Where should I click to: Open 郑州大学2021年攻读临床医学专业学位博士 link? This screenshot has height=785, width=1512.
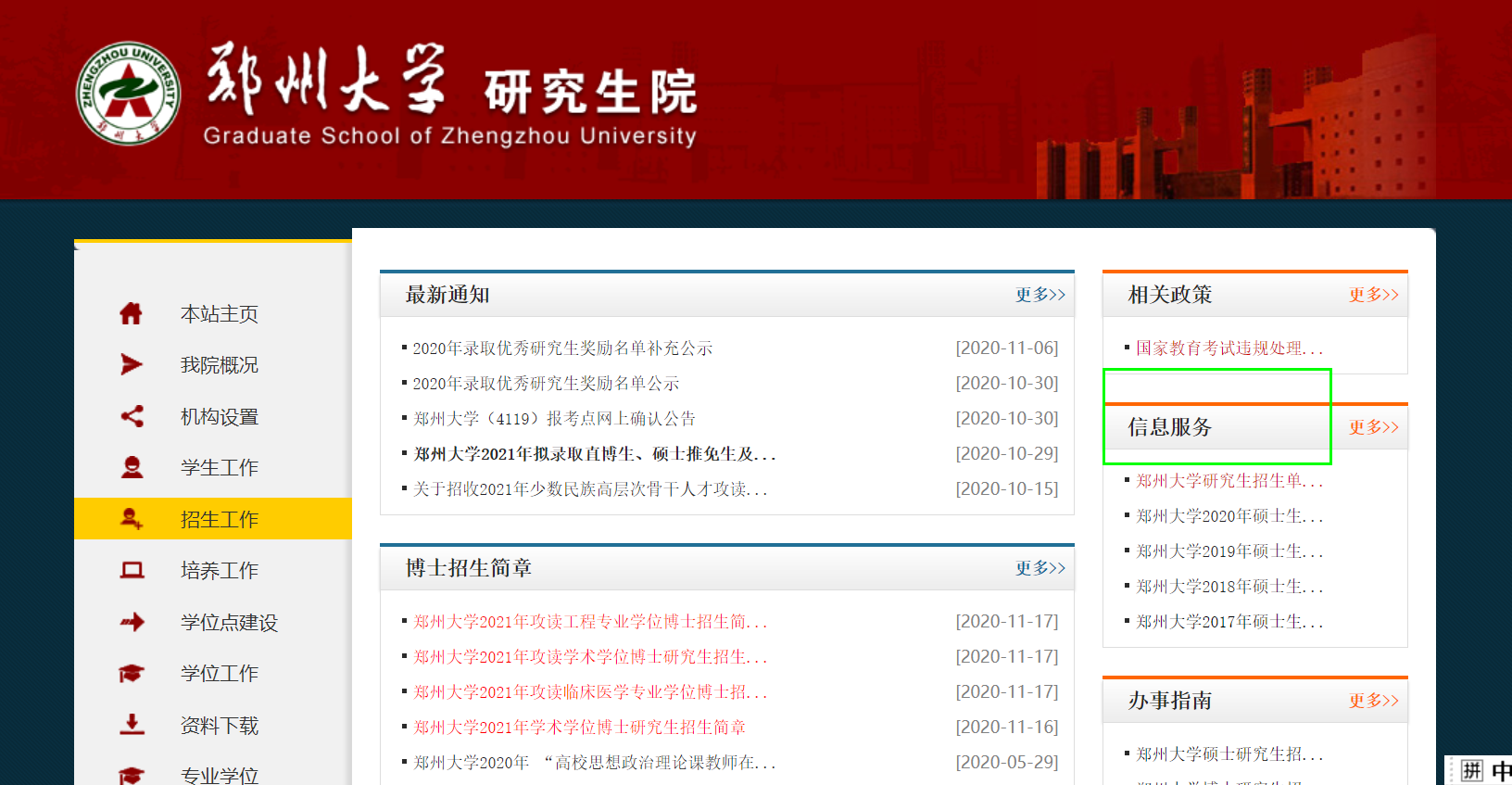coord(590,692)
